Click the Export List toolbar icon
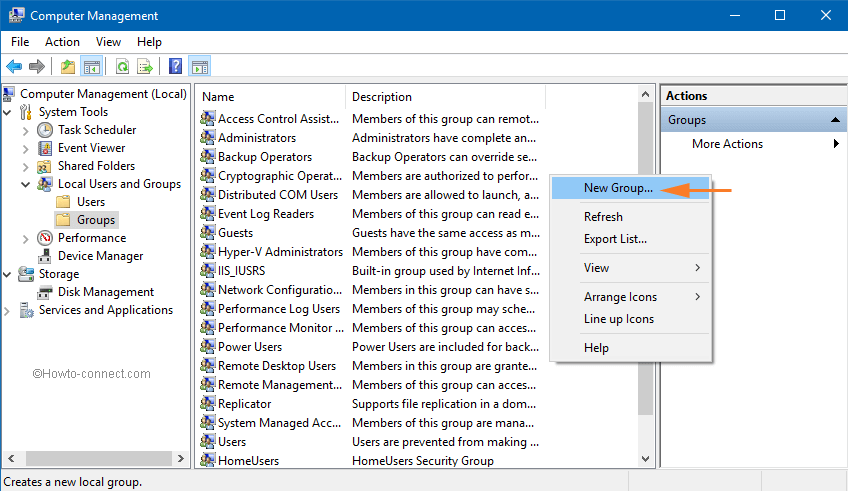The width and height of the screenshot is (848, 491). point(145,67)
